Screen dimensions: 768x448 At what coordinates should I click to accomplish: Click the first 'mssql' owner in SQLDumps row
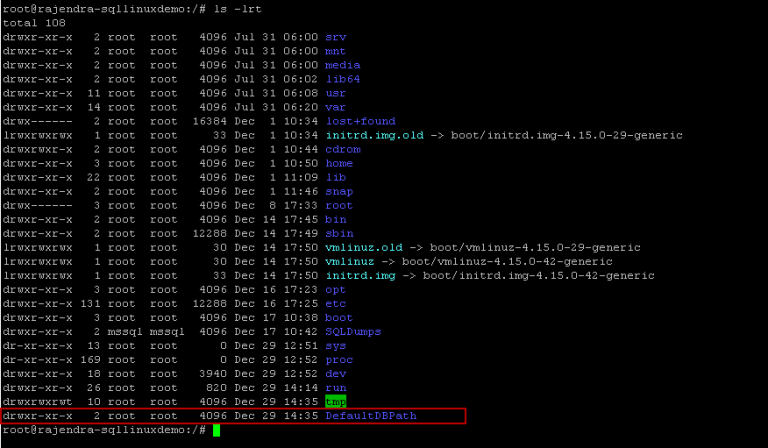[125, 332]
